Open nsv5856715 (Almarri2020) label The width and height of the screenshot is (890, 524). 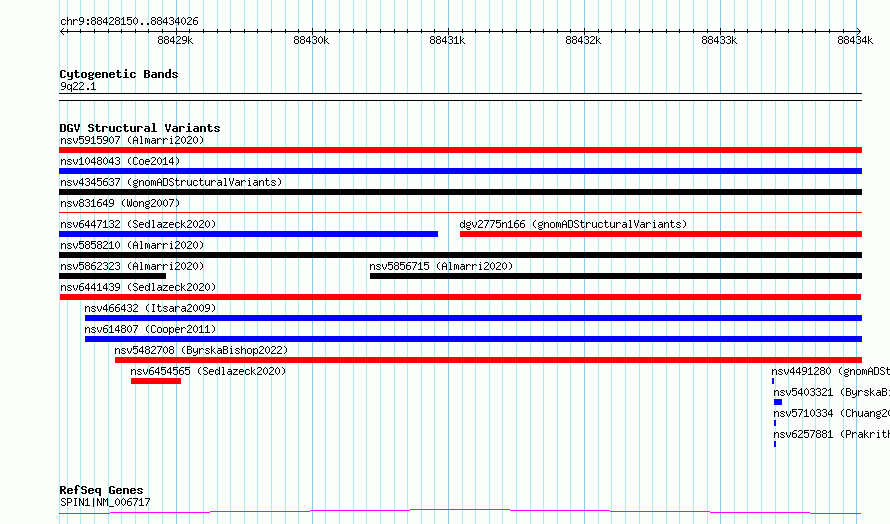pos(441,266)
